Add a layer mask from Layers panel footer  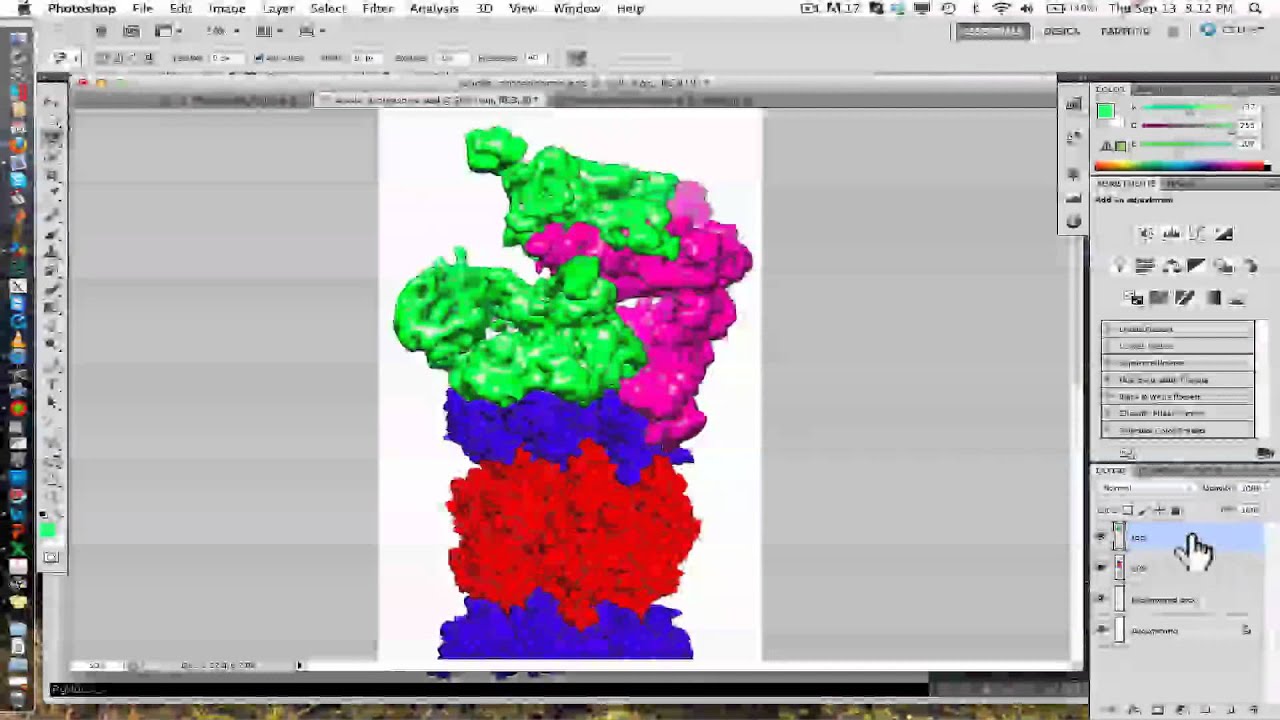coord(1157,709)
